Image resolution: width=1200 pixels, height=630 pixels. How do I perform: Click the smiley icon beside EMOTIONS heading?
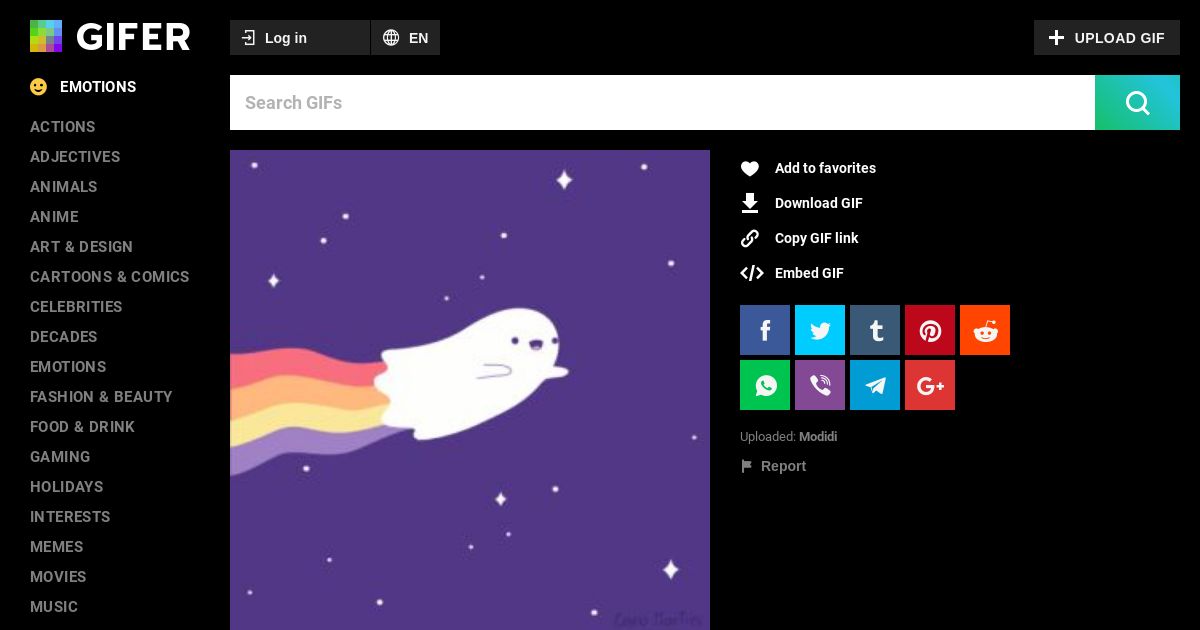click(38, 87)
